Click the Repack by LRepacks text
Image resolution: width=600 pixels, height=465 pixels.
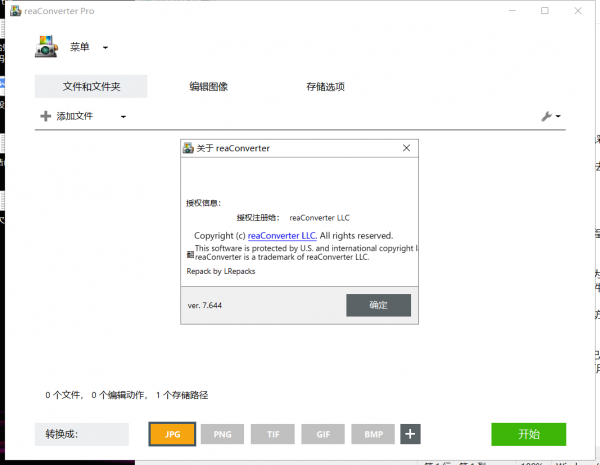[221, 271]
